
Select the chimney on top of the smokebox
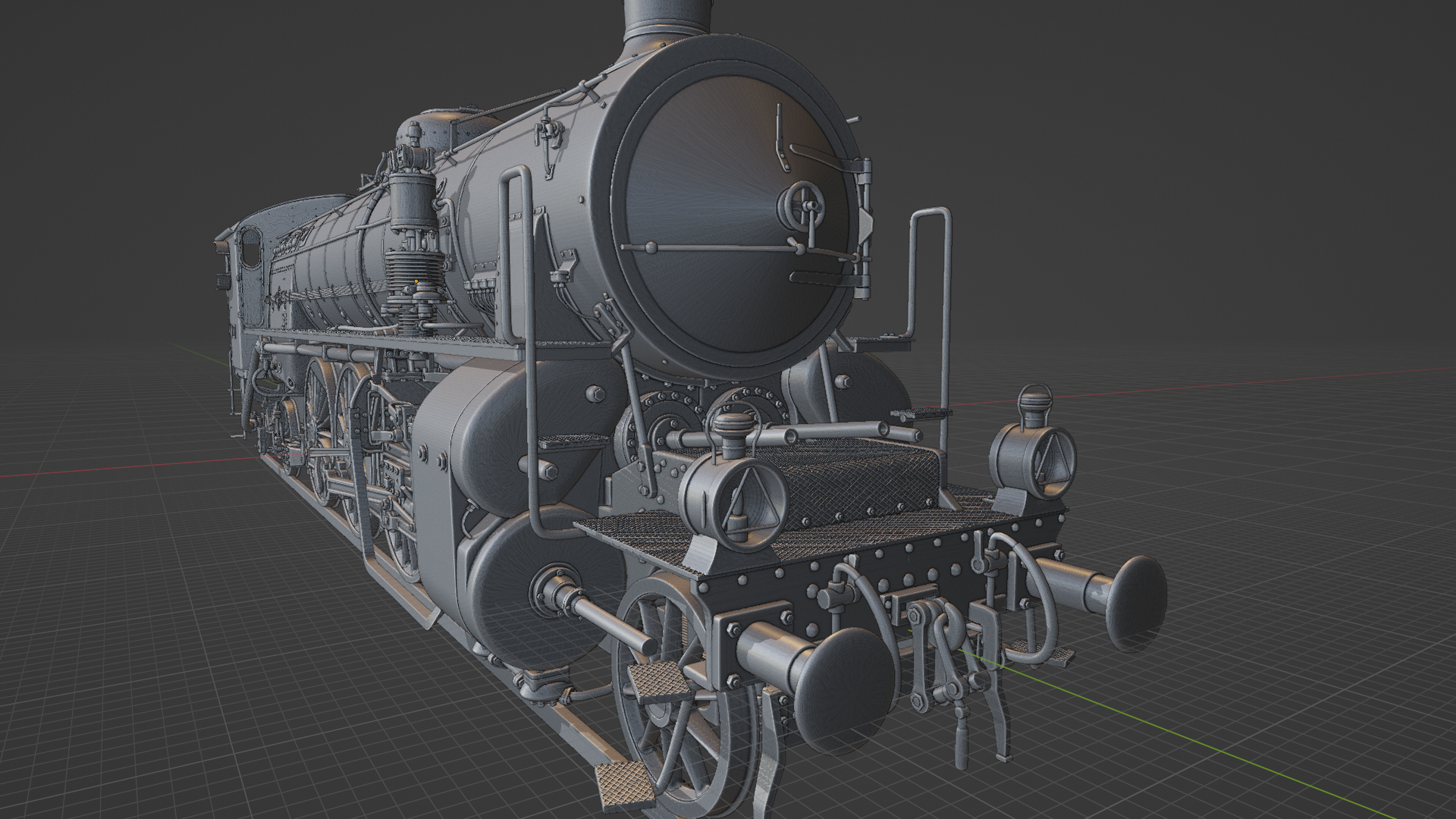click(667, 23)
